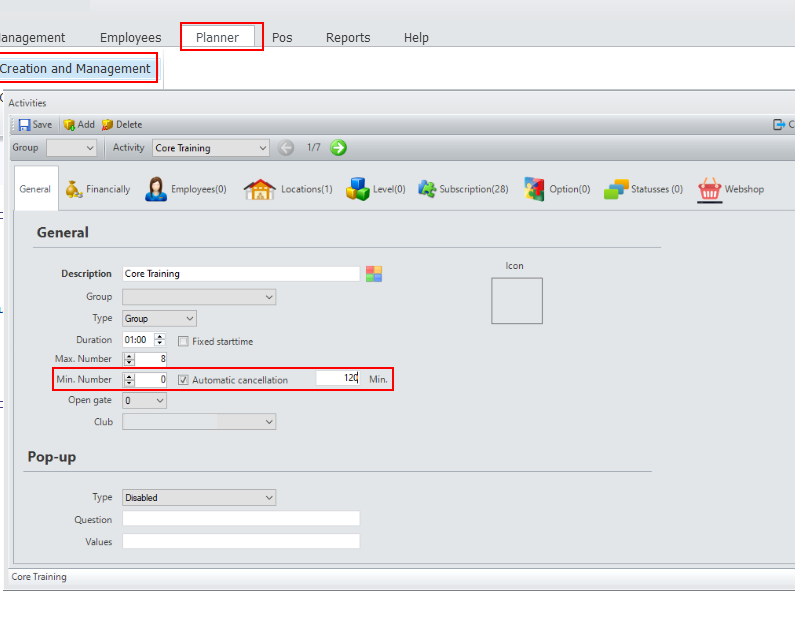Go to next activity with green arrow
This screenshot has width=795, height=637.
(338, 148)
